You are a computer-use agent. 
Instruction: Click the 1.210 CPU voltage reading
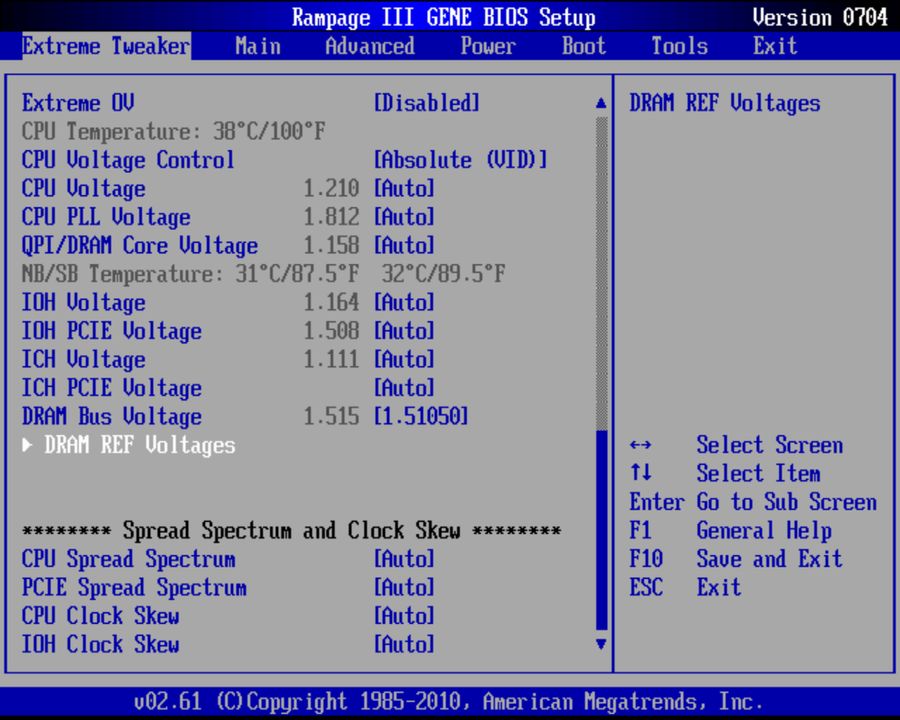pyautogui.click(x=331, y=188)
